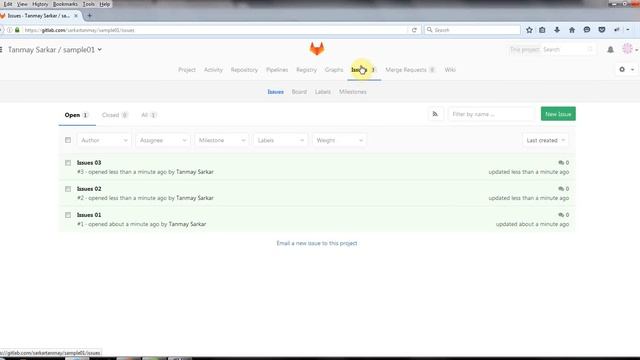The height and width of the screenshot is (360, 640).
Task: Click the New Issue button
Action: click(558, 114)
